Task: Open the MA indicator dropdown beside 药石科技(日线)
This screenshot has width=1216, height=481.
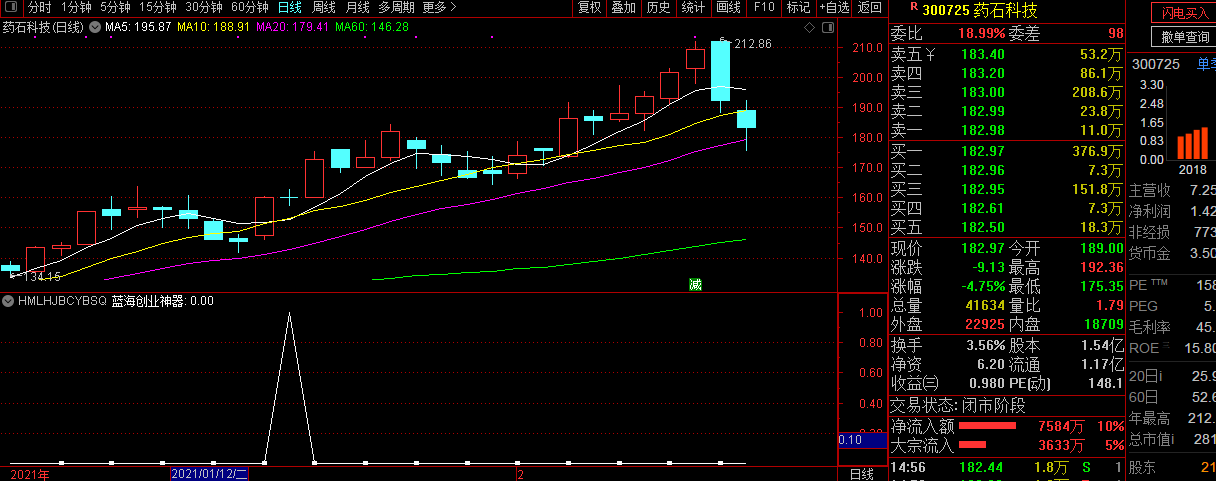Action: [x=95, y=26]
